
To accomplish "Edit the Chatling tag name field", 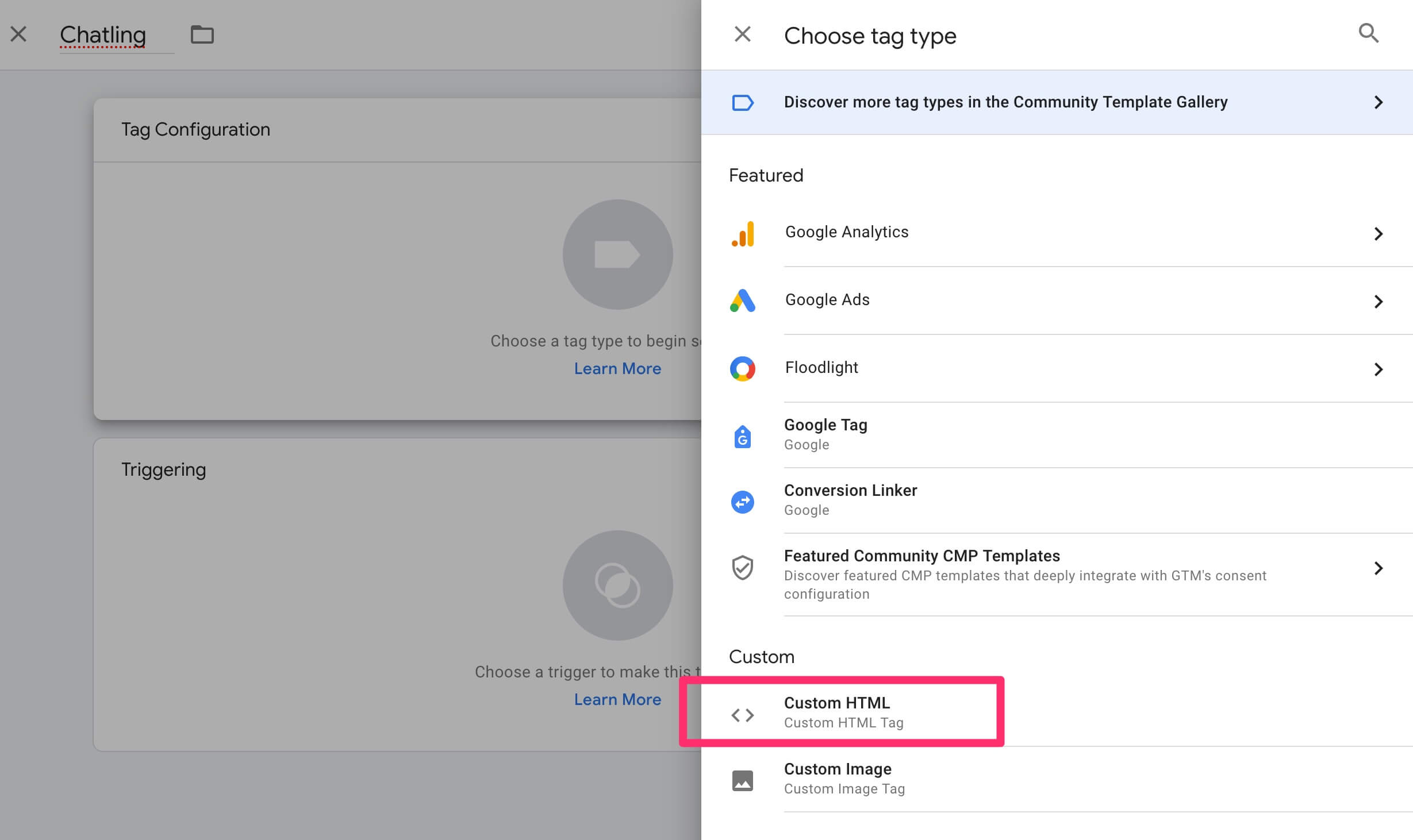I will (117, 36).
